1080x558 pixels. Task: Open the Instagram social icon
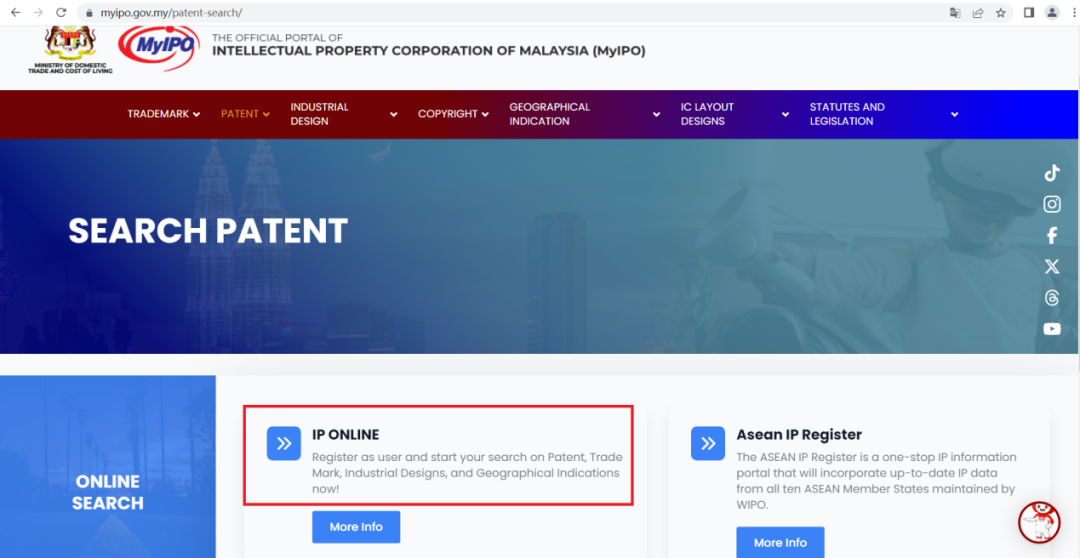pyautogui.click(x=1052, y=204)
